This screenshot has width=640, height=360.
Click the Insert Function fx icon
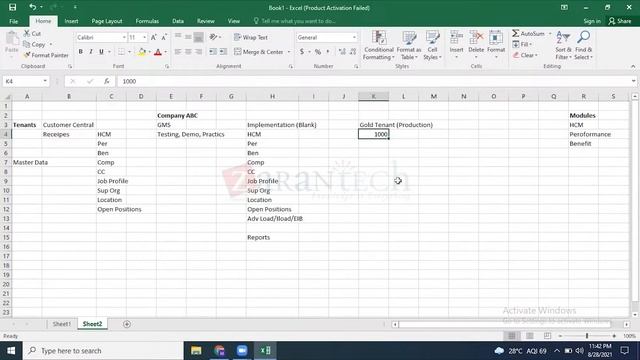pos(107,81)
